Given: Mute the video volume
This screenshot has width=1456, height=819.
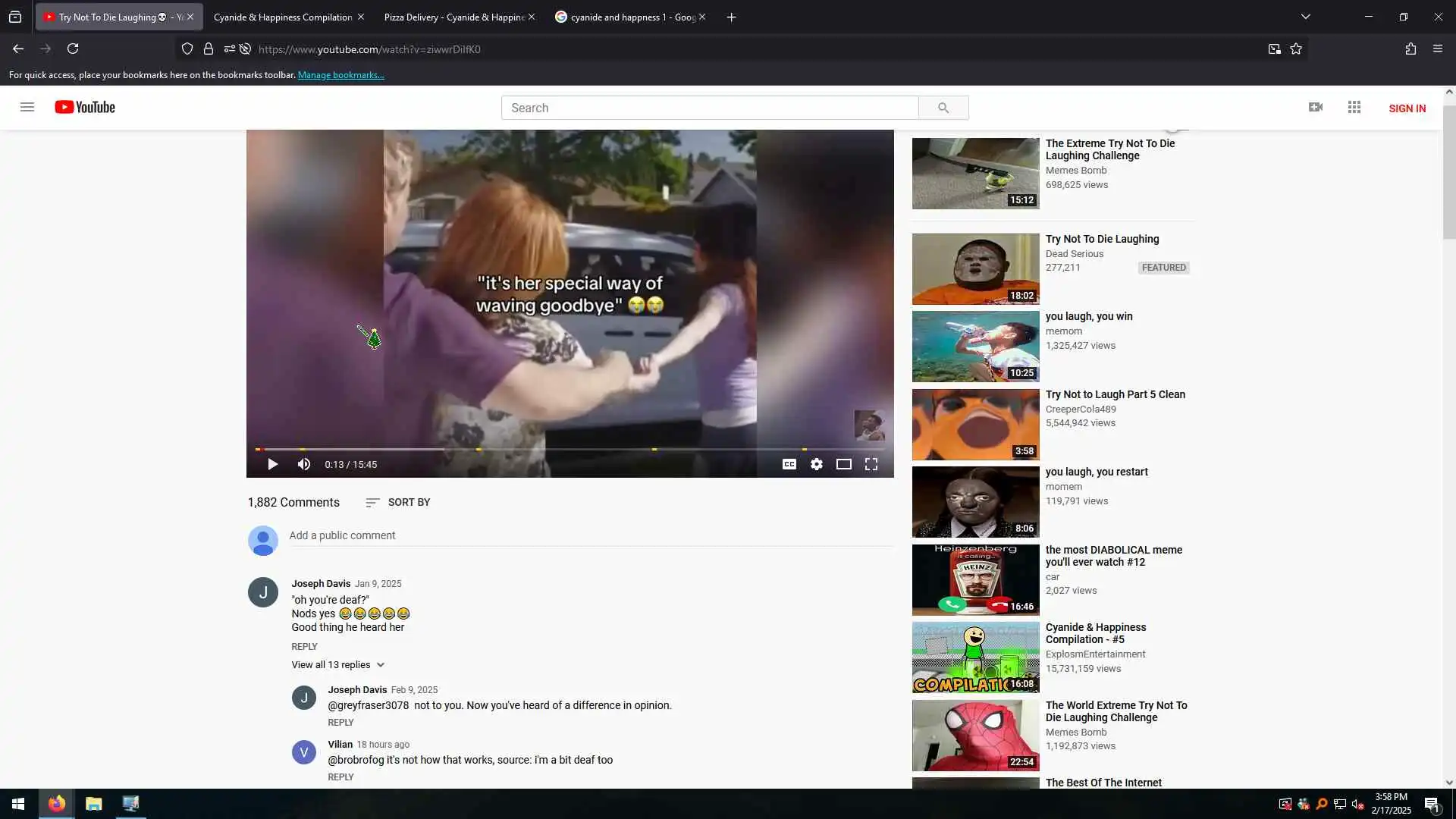Looking at the screenshot, I should click(x=304, y=464).
